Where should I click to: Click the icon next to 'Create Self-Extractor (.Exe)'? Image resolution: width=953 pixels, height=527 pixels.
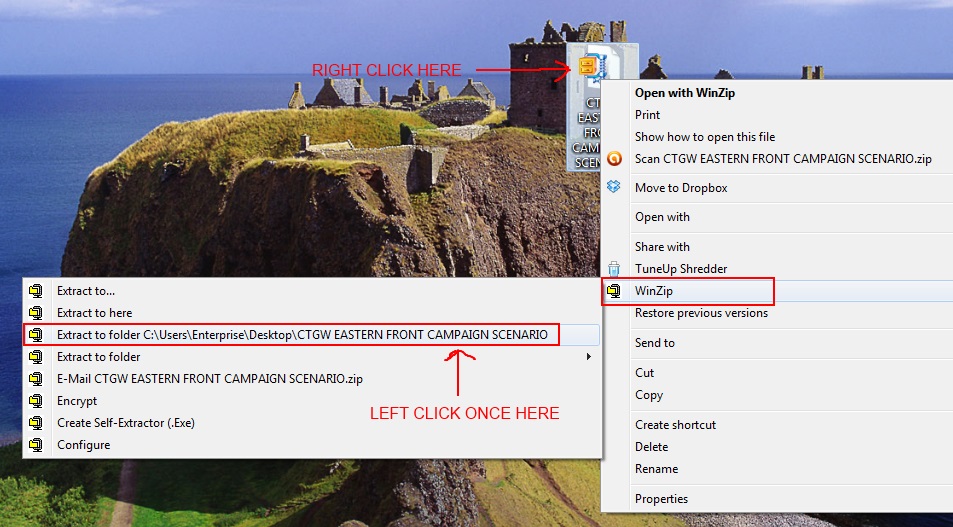click(x=36, y=423)
